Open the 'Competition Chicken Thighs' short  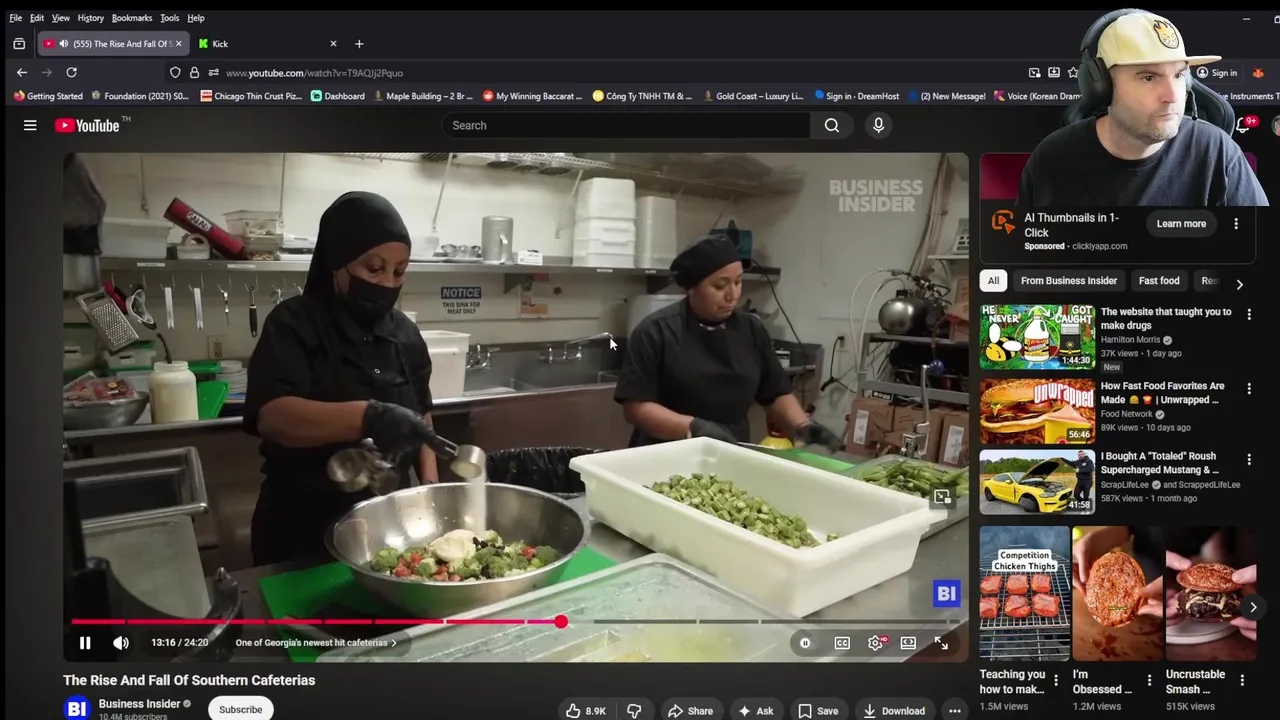click(1024, 593)
